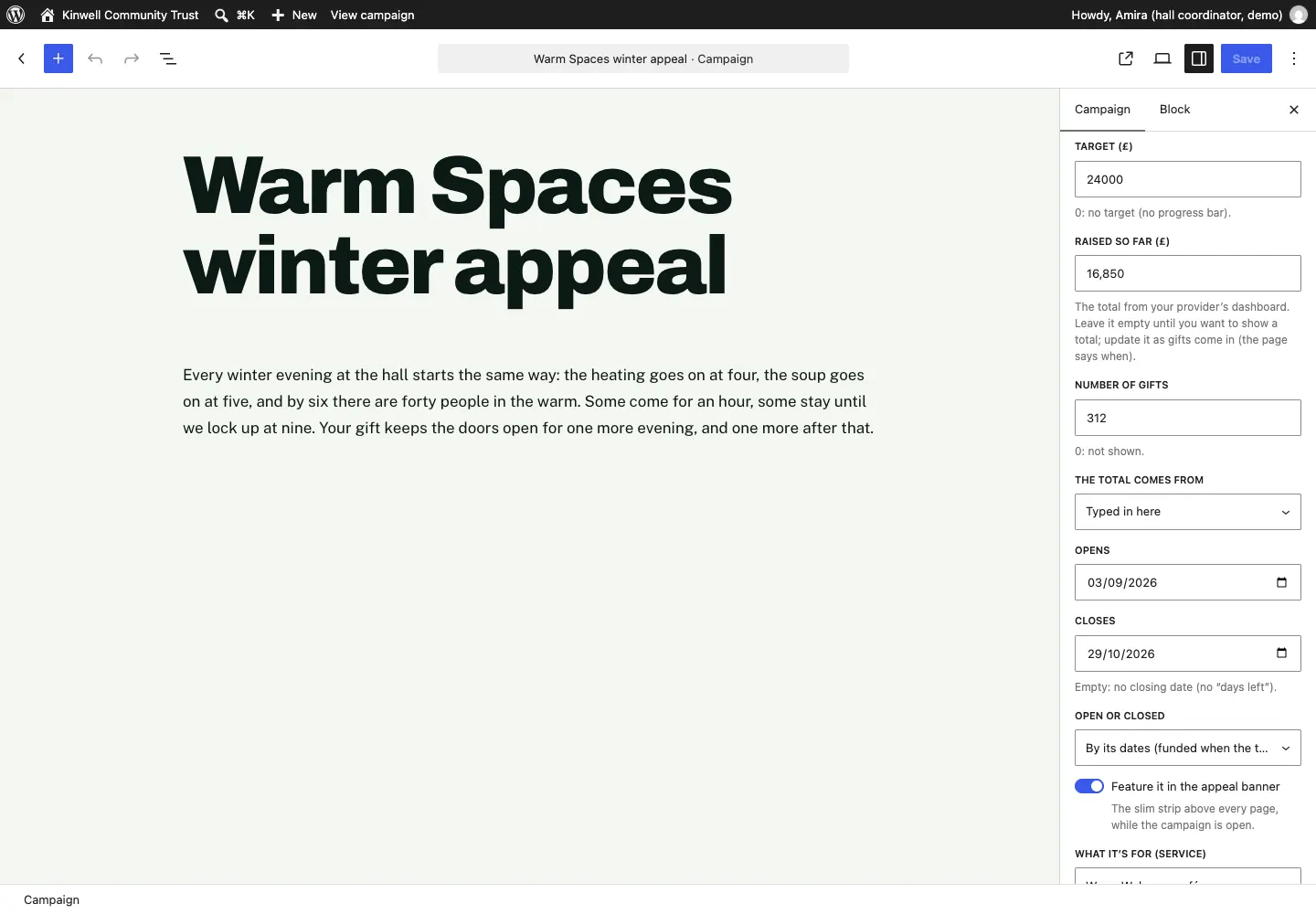This screenshot has width=1316, height=914.
Task: Open the WordPress logo menu
Action: [16, 15]
